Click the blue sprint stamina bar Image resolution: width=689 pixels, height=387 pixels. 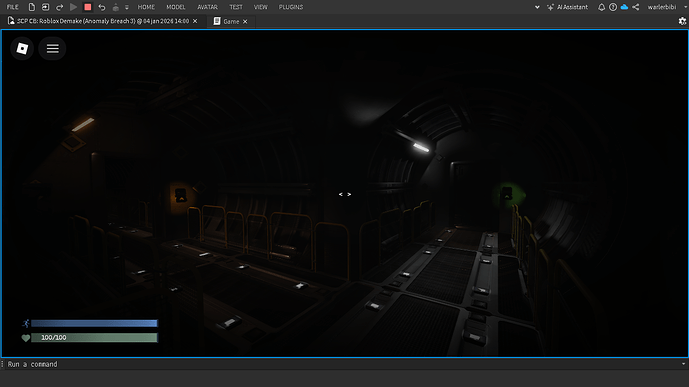tap(94, 323)
